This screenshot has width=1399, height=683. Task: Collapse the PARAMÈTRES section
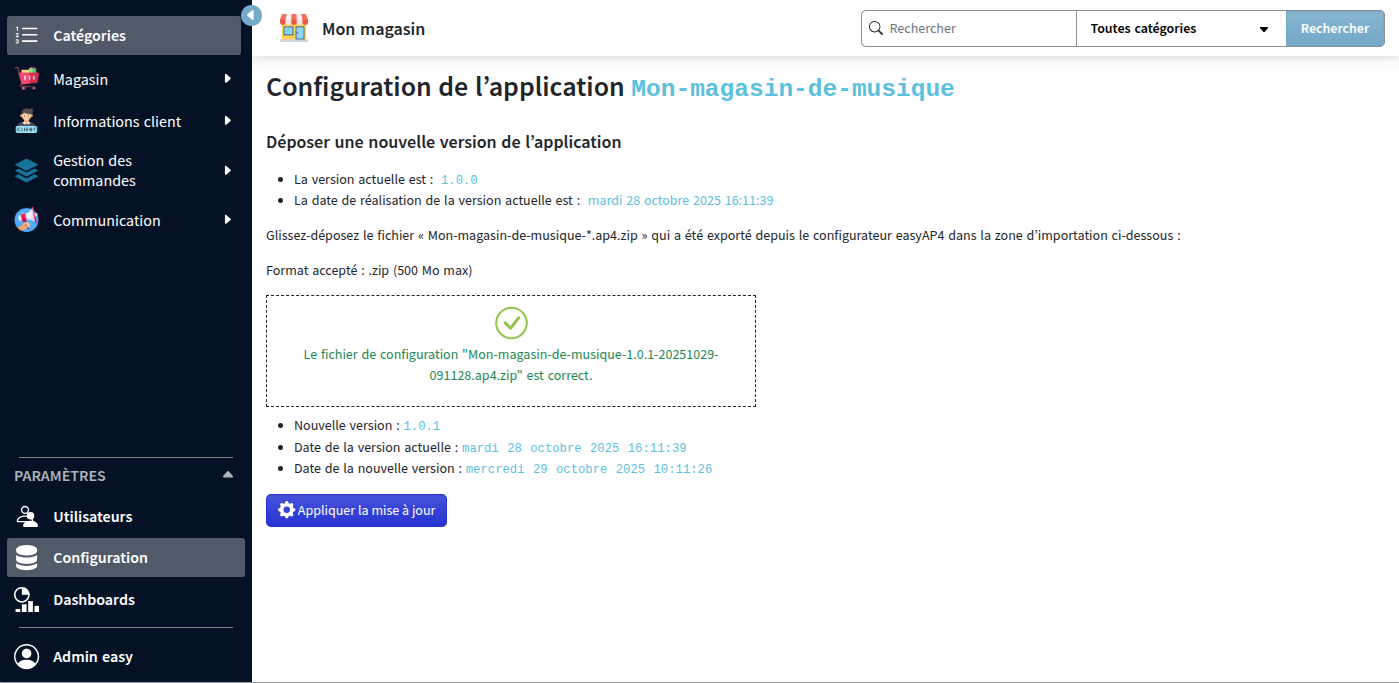229,475
